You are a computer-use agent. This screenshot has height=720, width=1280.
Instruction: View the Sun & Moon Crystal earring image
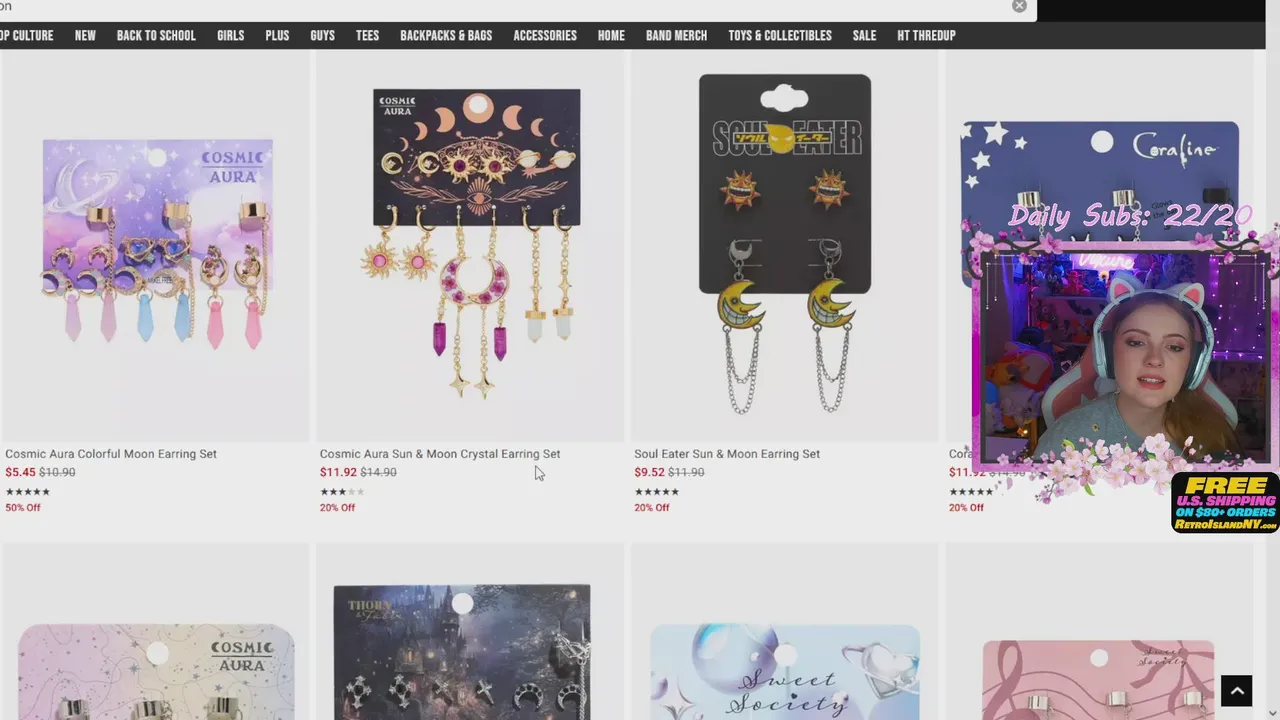click(470, 245)
